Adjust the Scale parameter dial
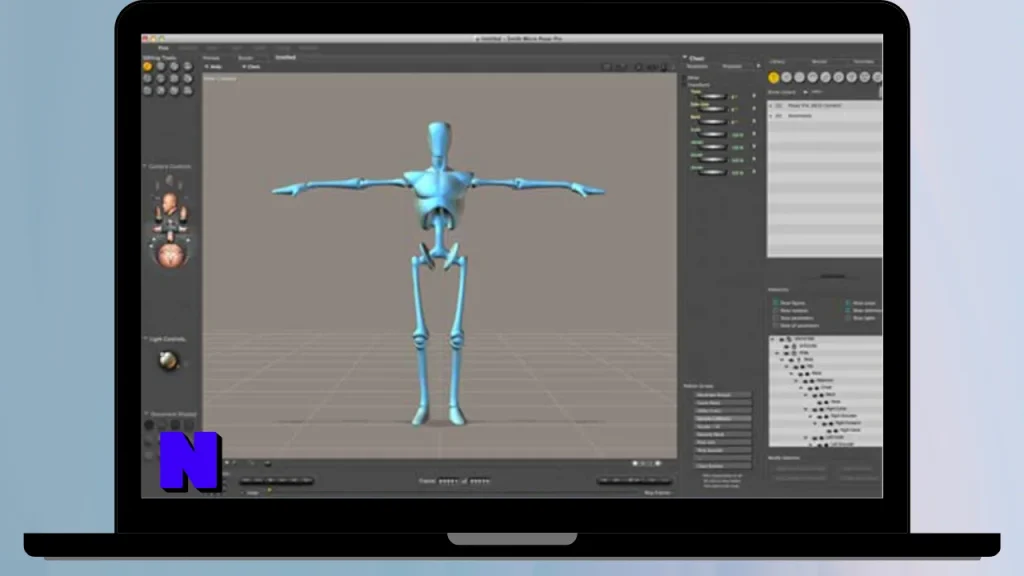The height and width of the screenshot is (576, 1024). pyautogui.click(x=712, y=135)
